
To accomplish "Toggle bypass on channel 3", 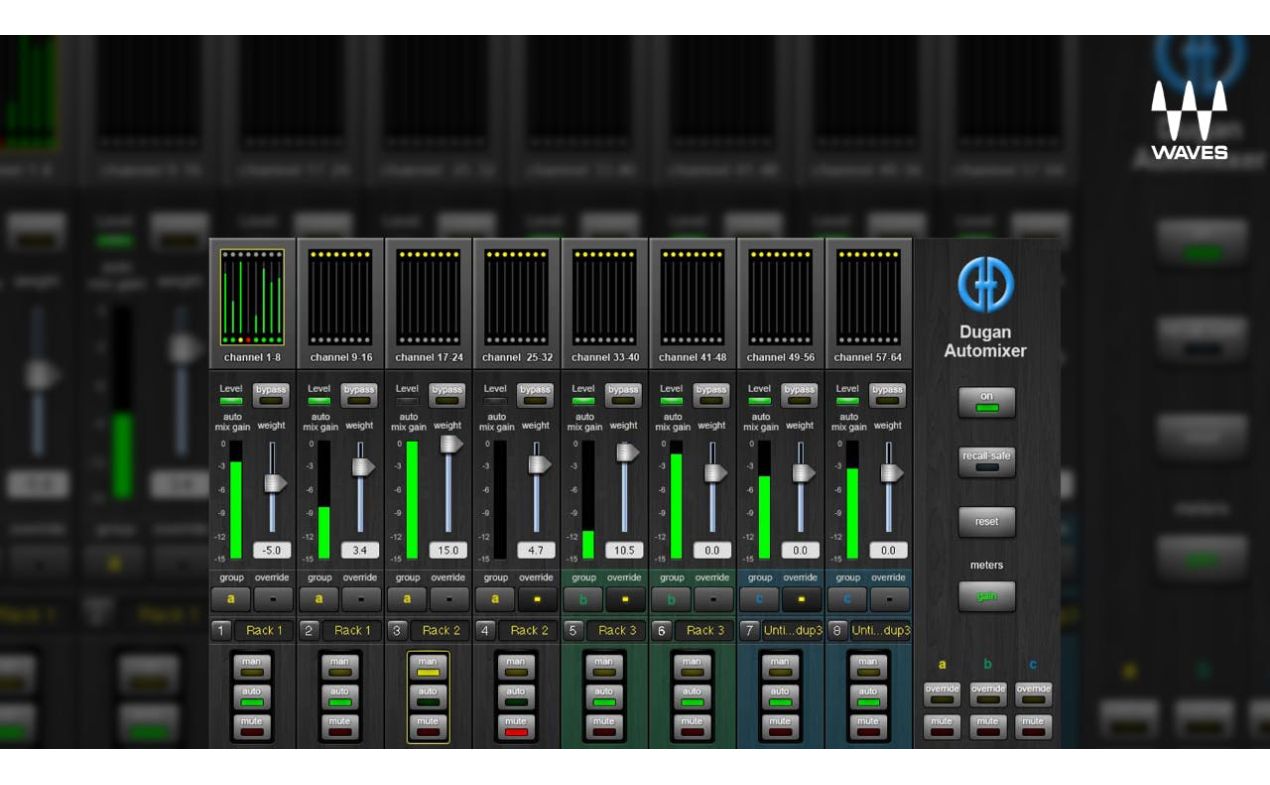I will (x=447, y=394).
